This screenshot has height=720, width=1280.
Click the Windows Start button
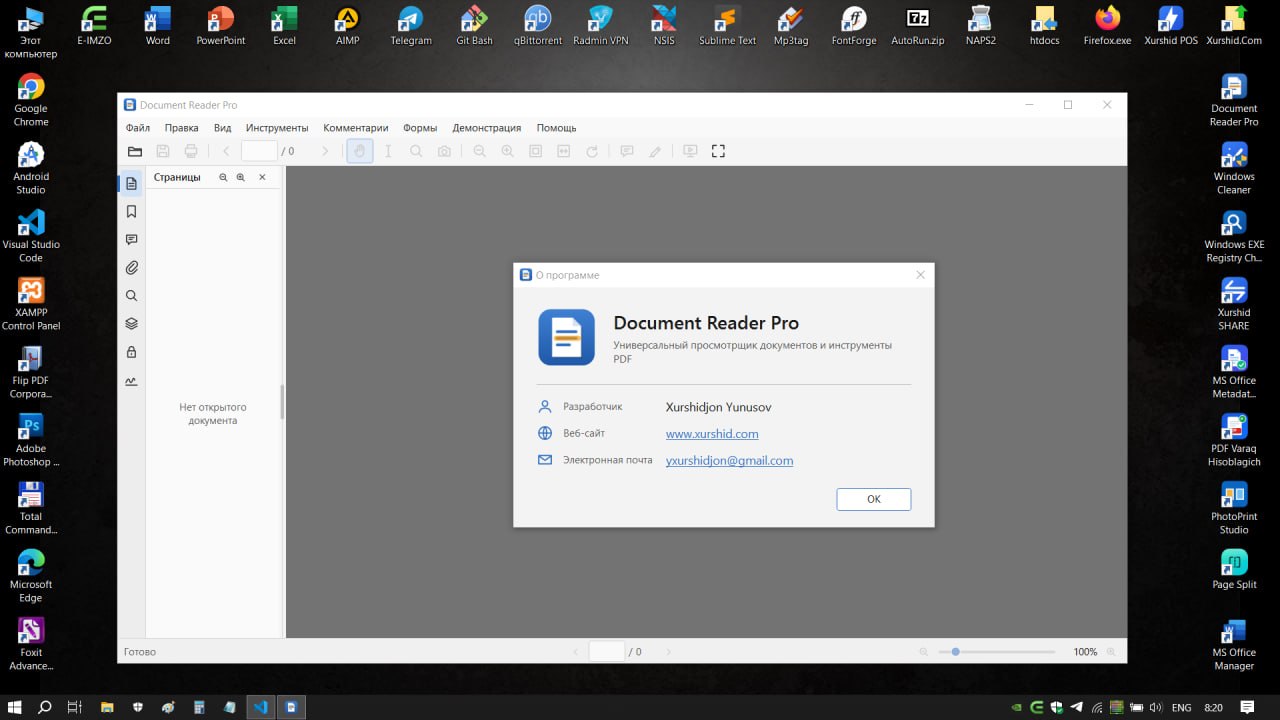coord(15,707)
